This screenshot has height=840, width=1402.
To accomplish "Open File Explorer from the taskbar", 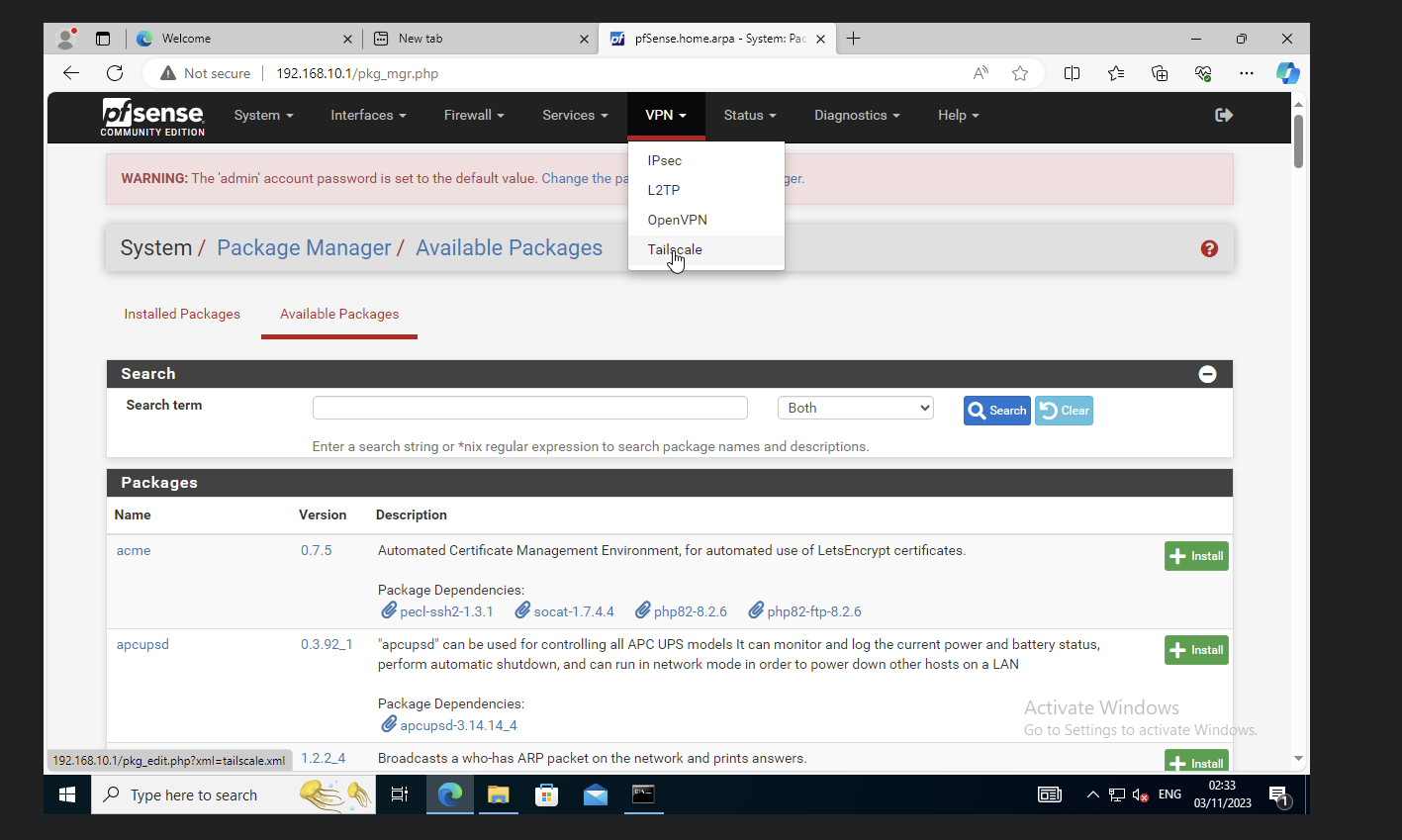I will point(498,794).
